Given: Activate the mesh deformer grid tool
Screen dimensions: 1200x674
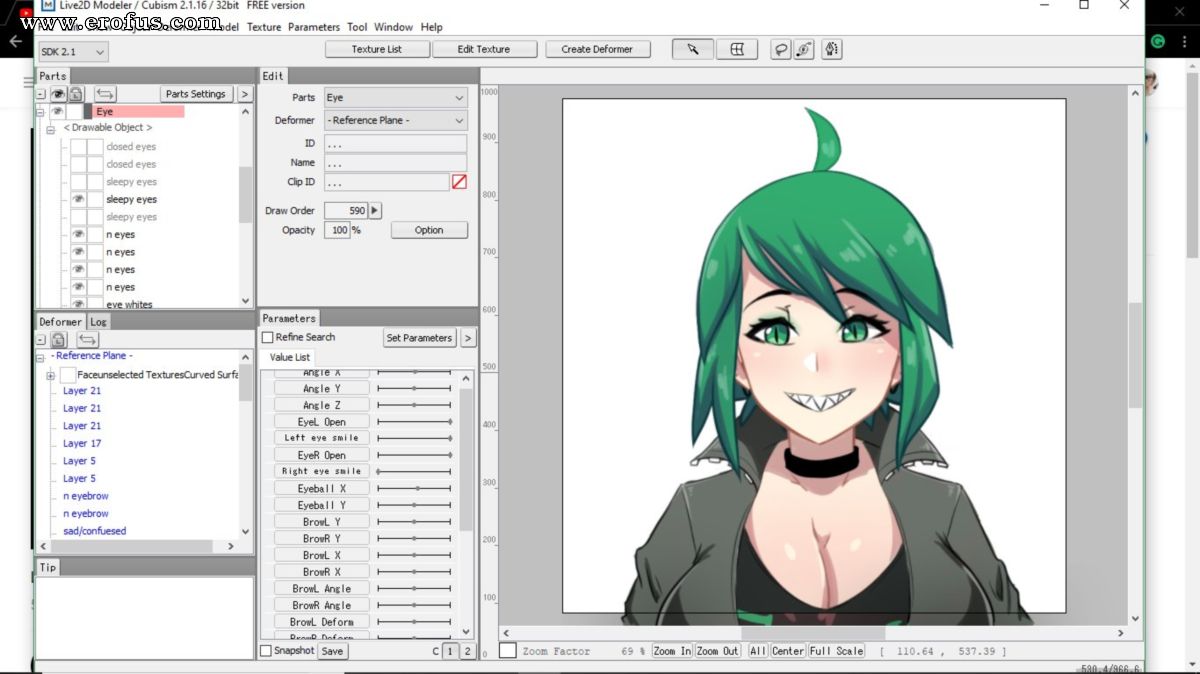Looking at the screenshot, I should pos(737,49).
